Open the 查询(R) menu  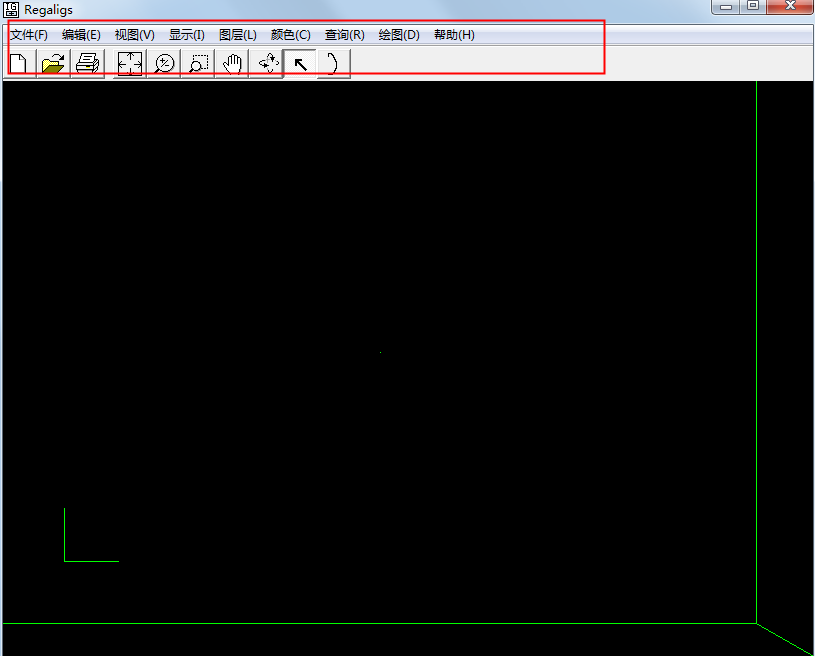click(x=345, y=35)
